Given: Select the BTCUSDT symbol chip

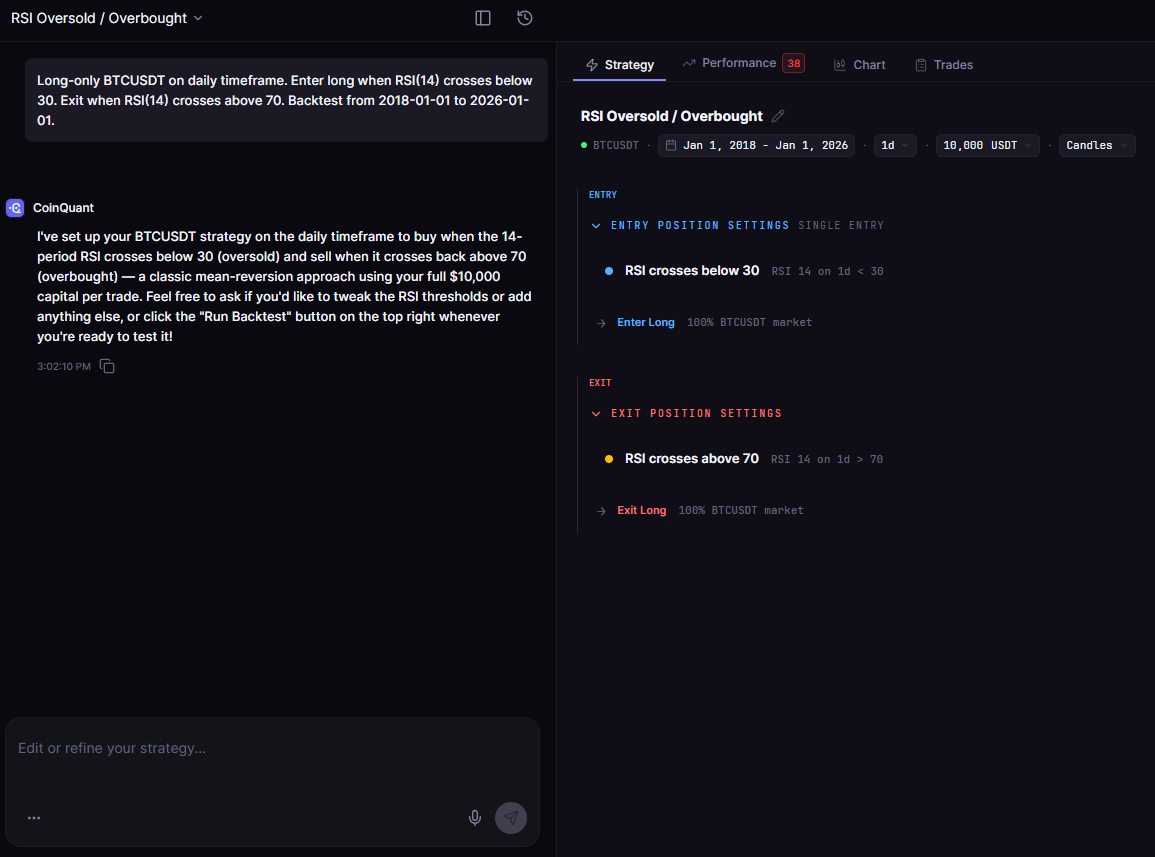Looking at the screenshot, I should point(610,145).
